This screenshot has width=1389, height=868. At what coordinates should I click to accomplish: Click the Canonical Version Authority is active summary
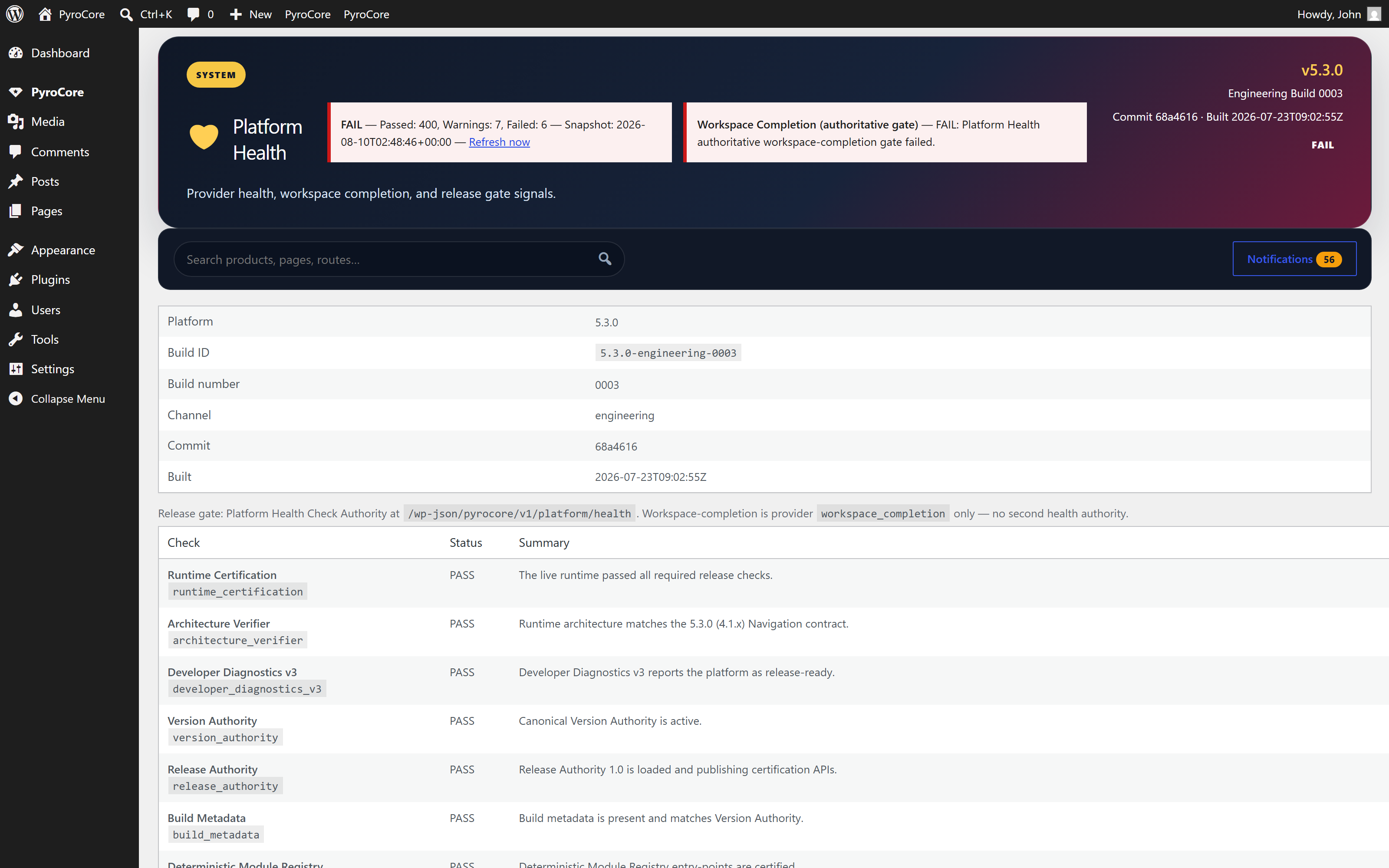coord(610,721)
